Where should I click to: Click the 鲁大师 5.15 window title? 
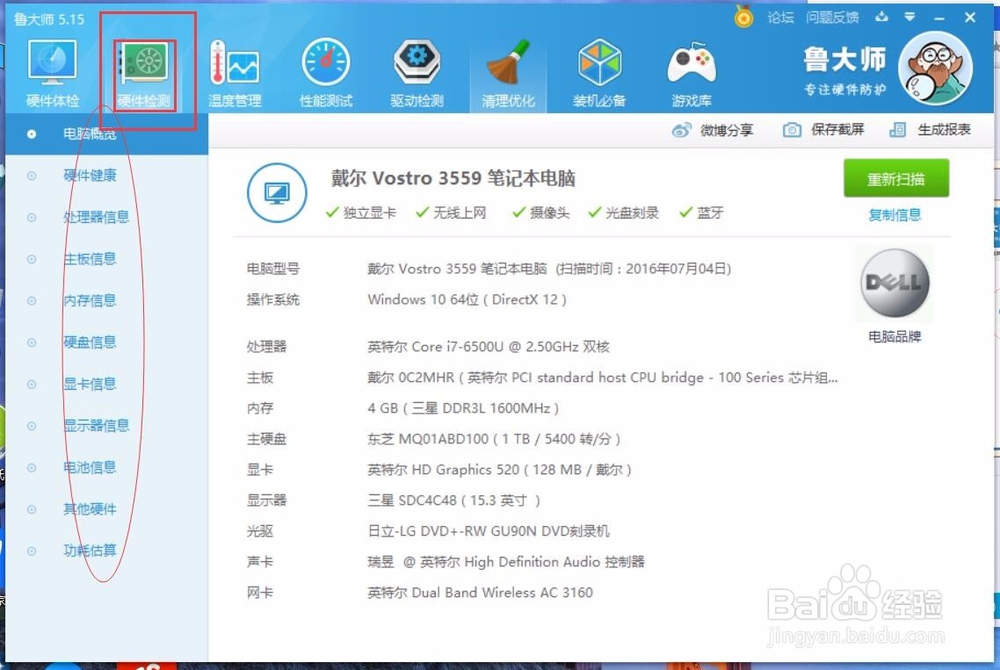[49, 19]
